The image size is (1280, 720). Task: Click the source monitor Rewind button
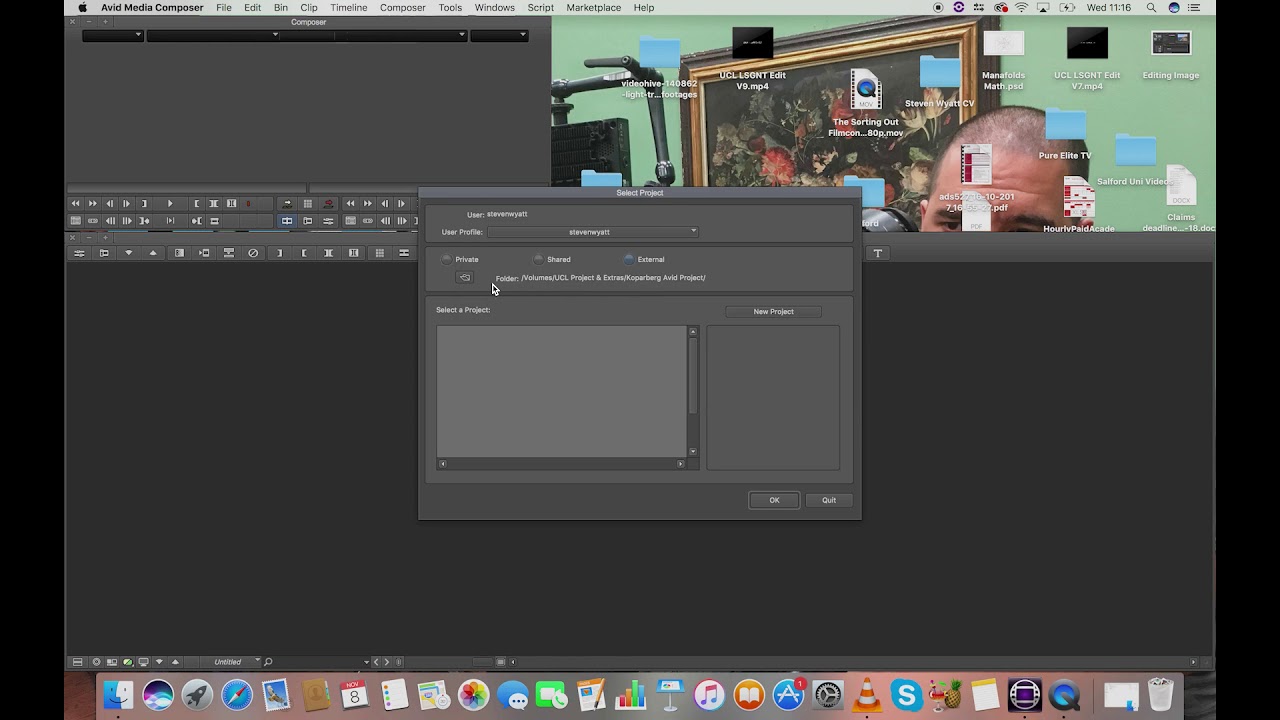click(75, 204)
